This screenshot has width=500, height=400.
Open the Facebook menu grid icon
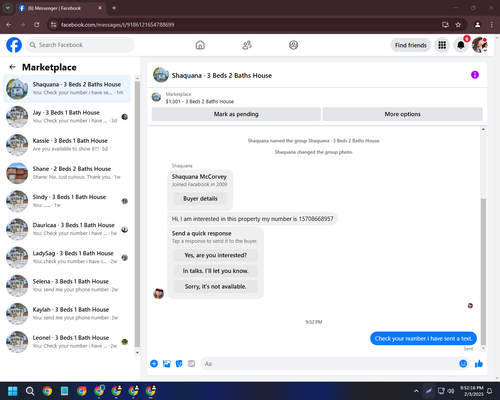pyautogui.click(x=442, y=45)
